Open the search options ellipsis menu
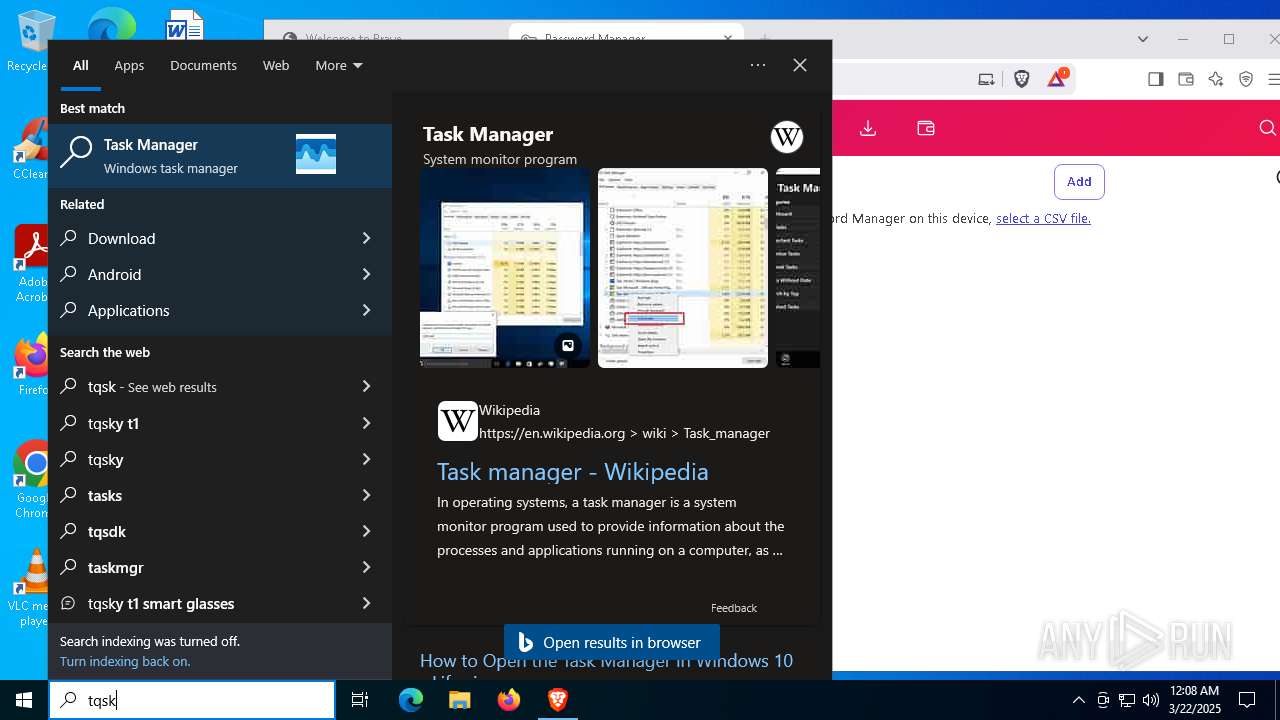1280x720 pixels. 758,65
